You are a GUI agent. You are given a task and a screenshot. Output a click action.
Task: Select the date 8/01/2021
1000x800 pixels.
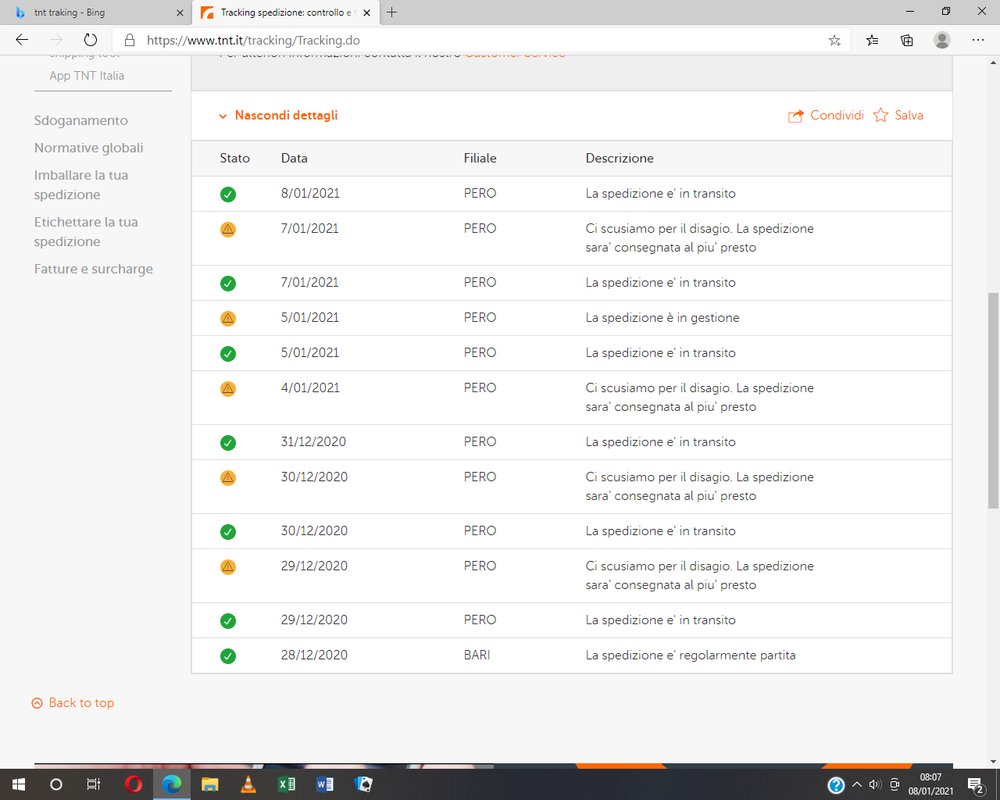tap(310, 193)
